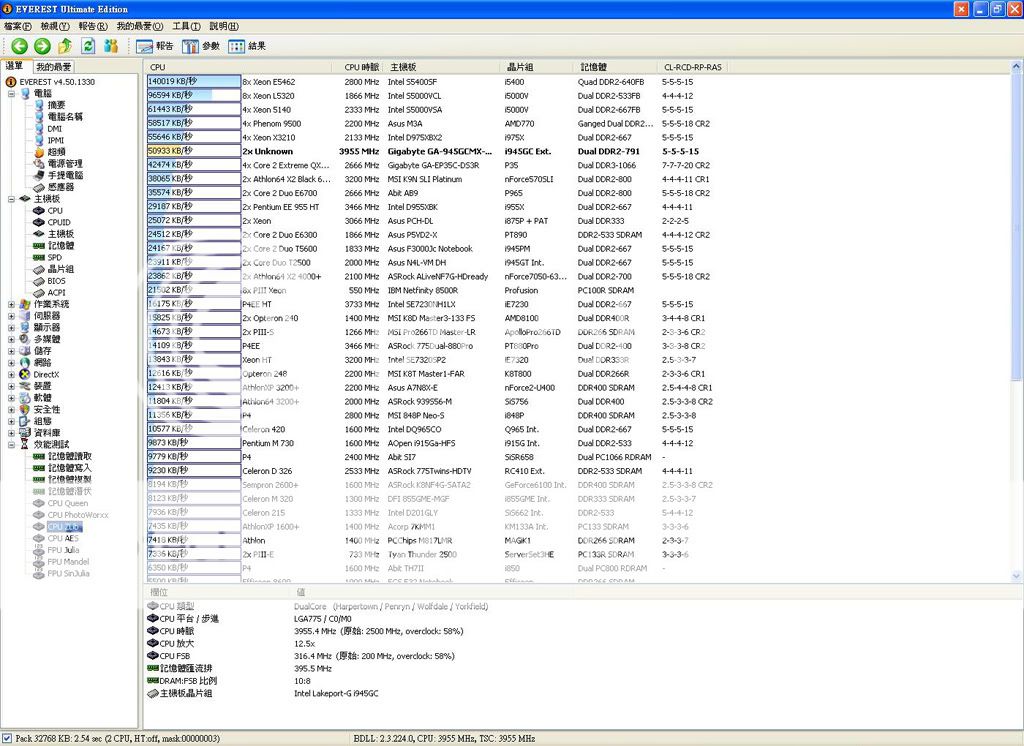Click the 96594 KB/秒 result bar
1024x746 pixels.
click(194, 95)
